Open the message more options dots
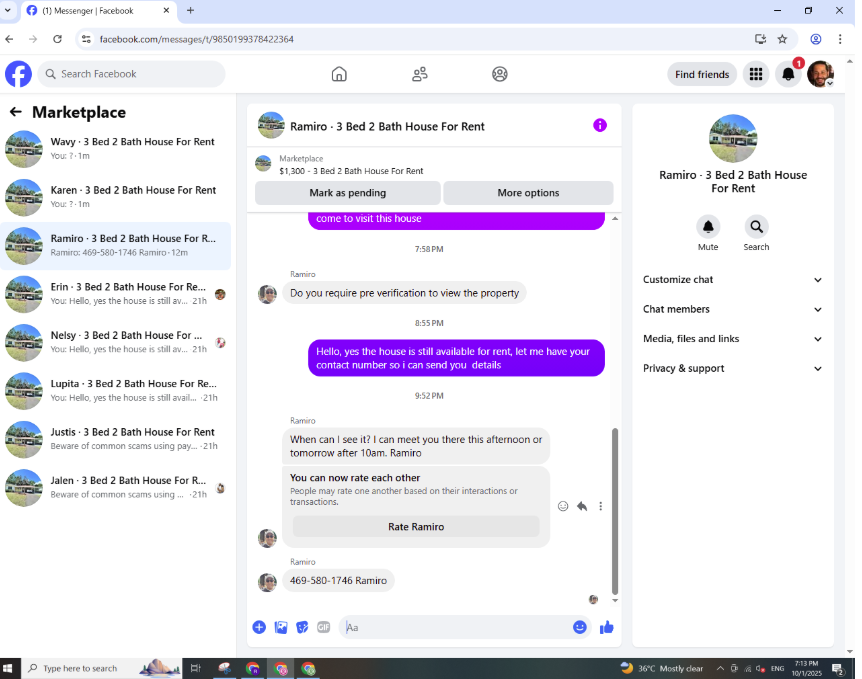This screenshot has height=679, width=862. click(600, 506)
